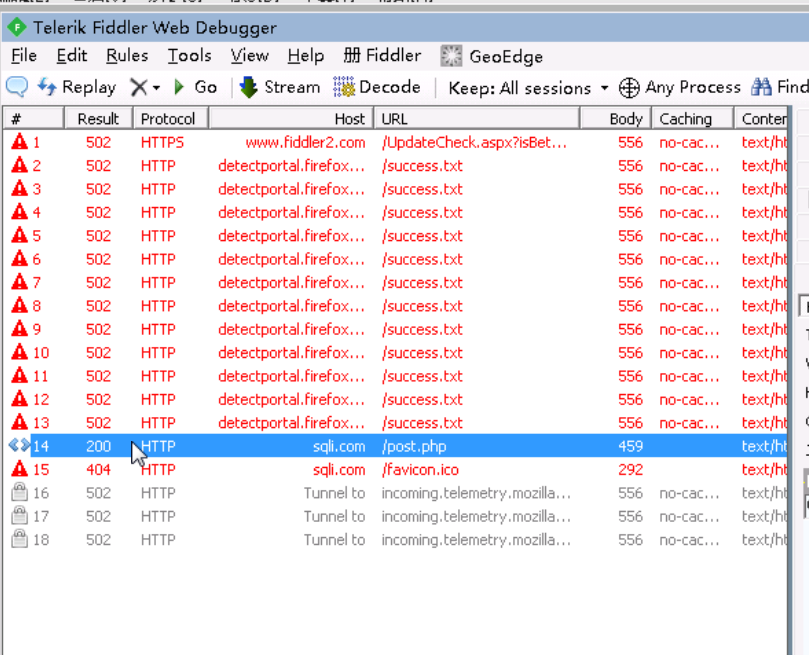
Task: Open the Rules menu
Action: point(127,55)
